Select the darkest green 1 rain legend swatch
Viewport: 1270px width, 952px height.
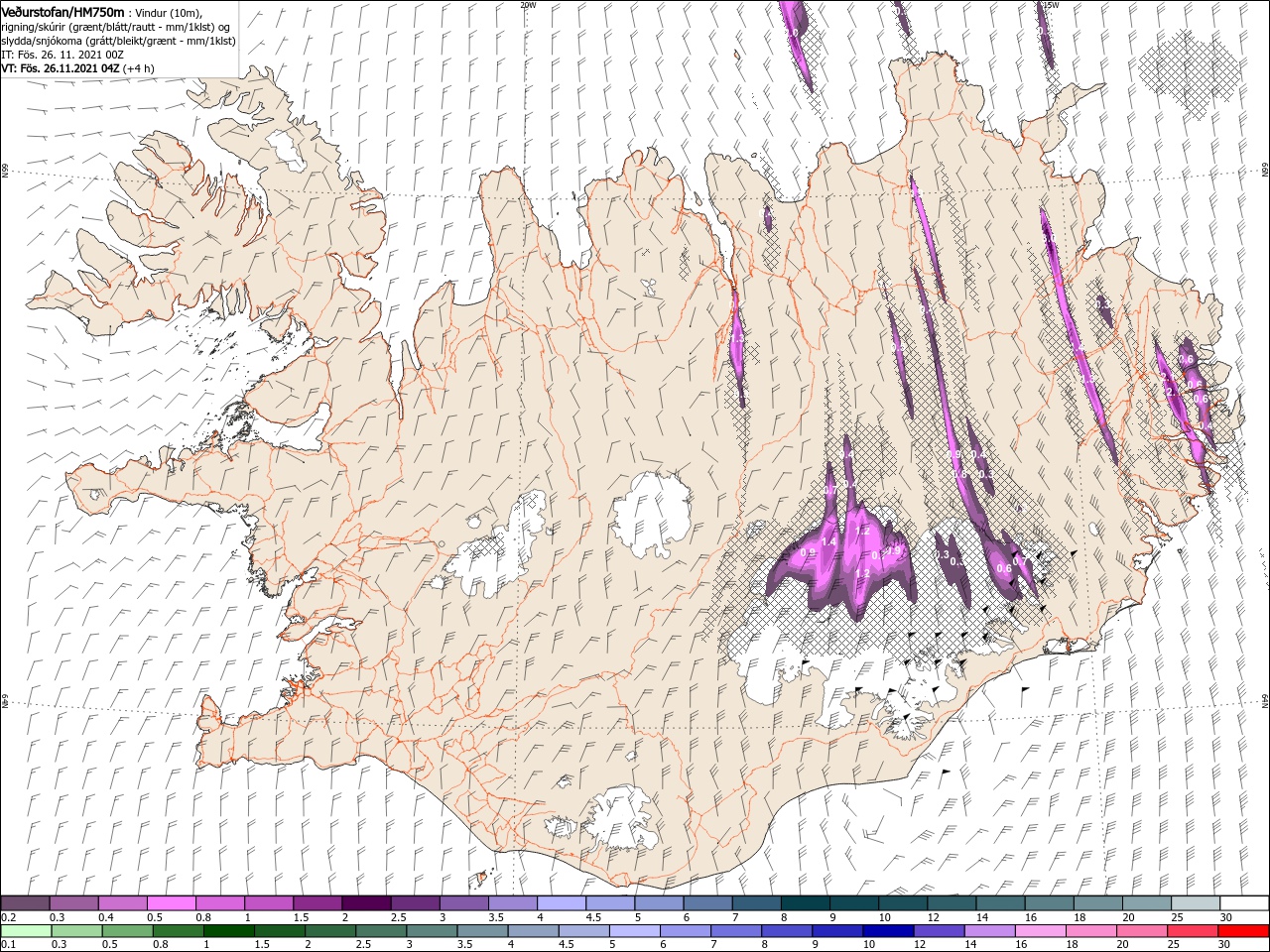[229, 931]
